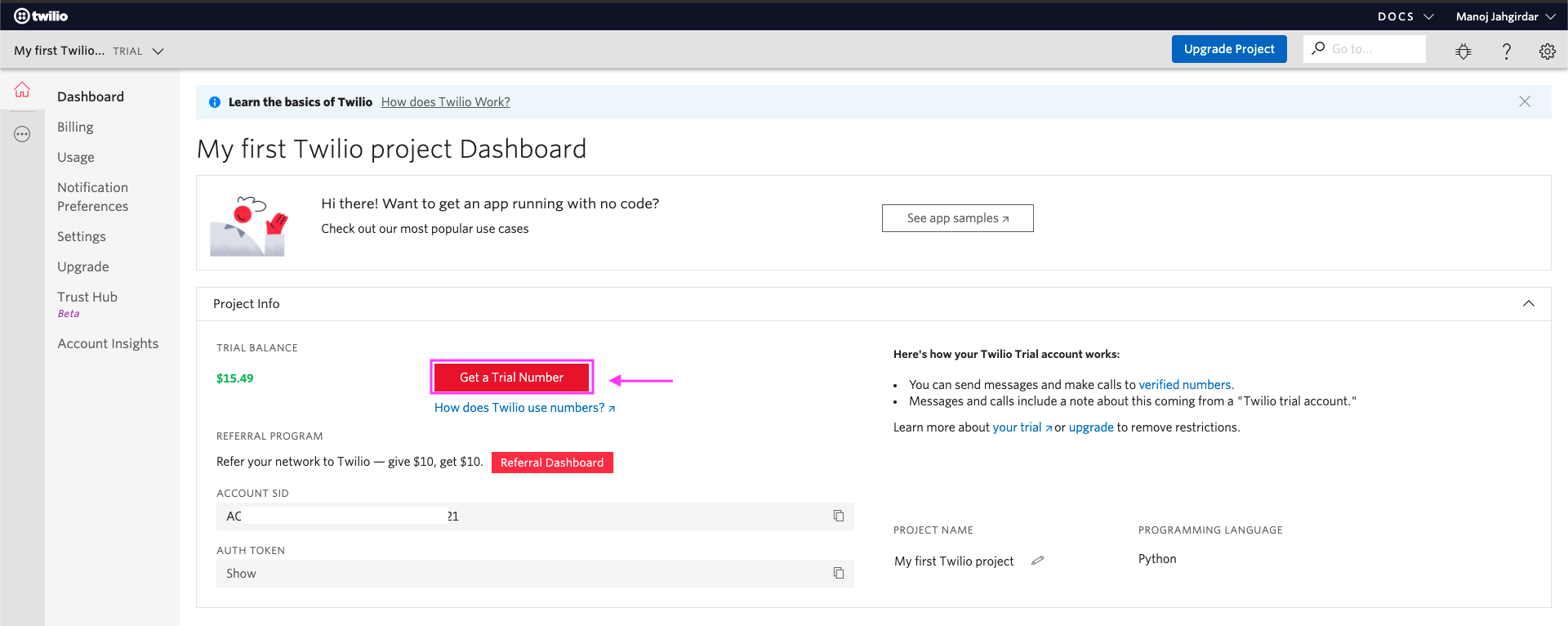
Task: Click the My first Twilio project name text
Action: pos(954,561)
